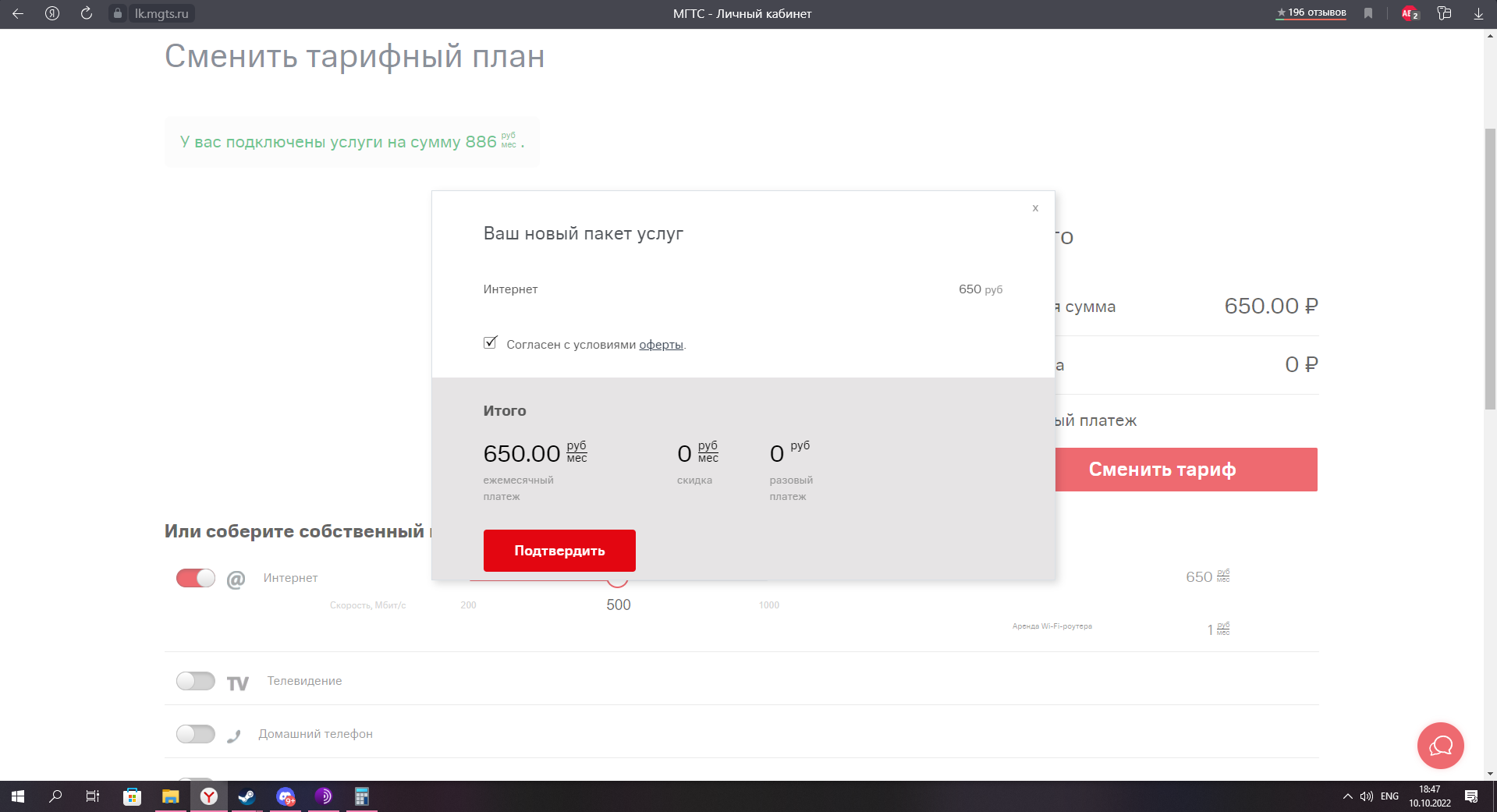
Task: Close the dialog with the x button
Action: click(x=1035, y=207)
